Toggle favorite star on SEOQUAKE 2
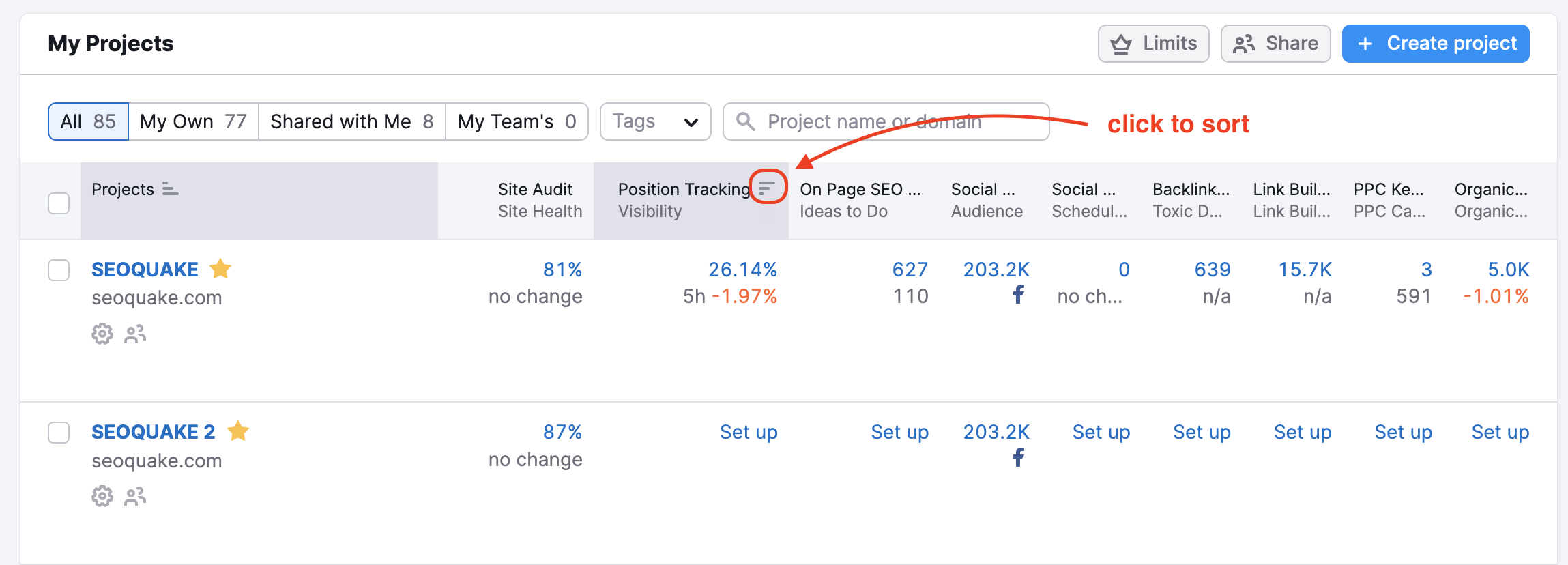 238,431
